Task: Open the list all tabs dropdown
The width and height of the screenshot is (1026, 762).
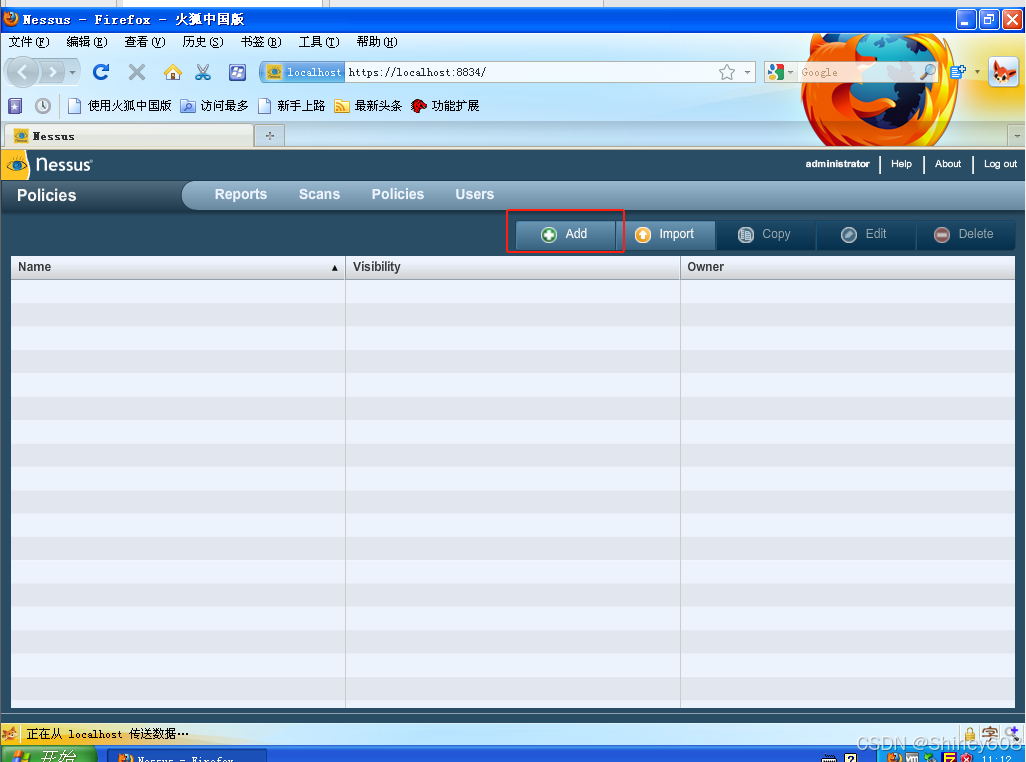Action: click(x=1016, y=136)
